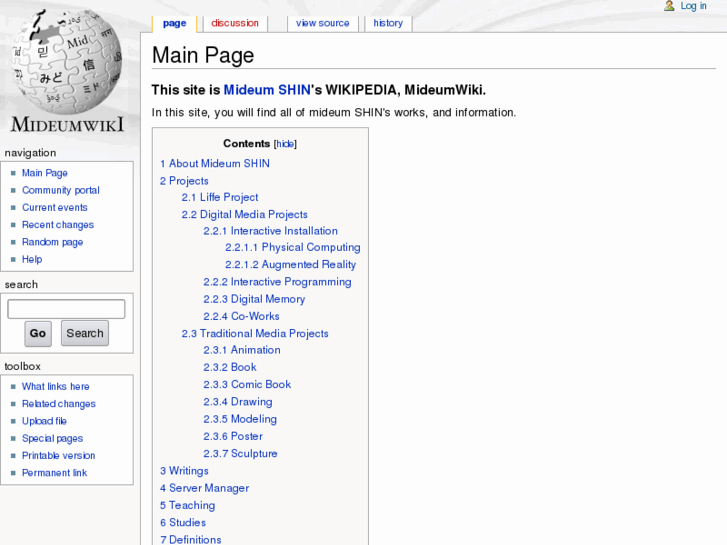Hide the Contents table via hide link
Image resolution: width=727 pixels, height=545 pixels.
click(x=285, y=144)
